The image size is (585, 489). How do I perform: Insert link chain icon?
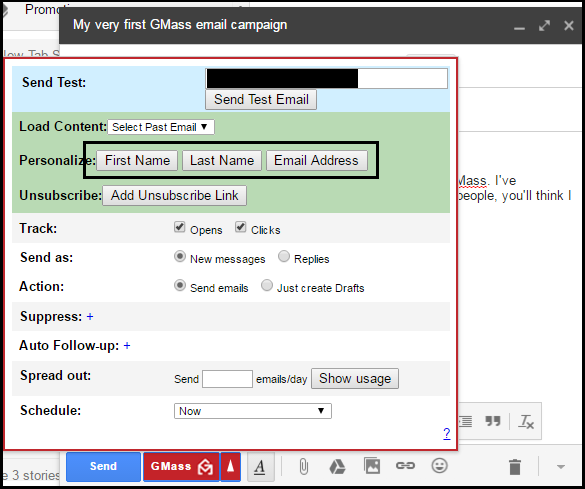pyautogui.click(x=405, y=466)
